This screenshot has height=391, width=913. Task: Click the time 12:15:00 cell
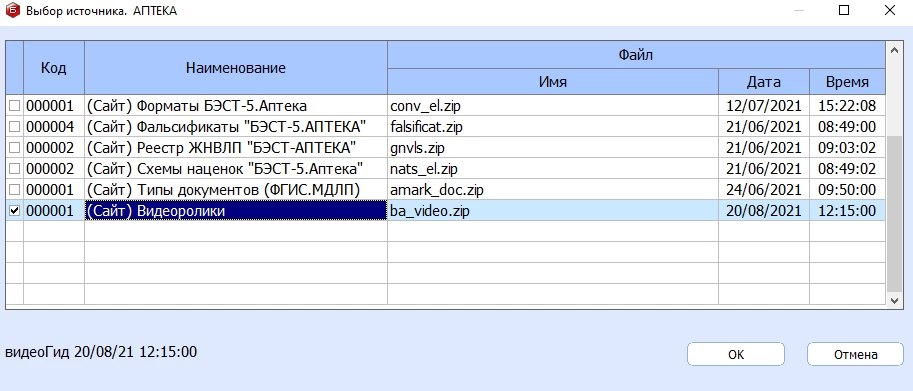pos(847,211)
